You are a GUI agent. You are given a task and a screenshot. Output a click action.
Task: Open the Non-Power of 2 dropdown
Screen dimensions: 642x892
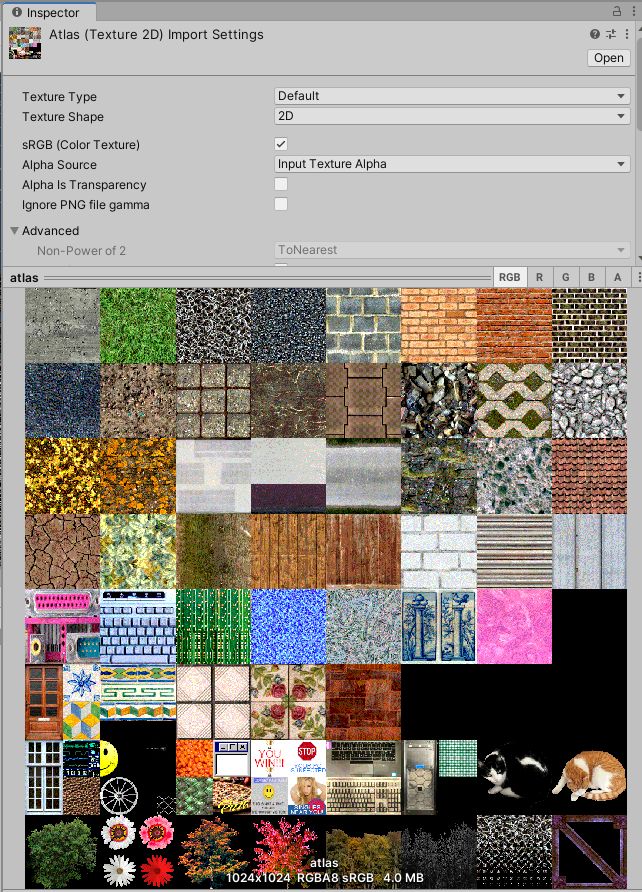click(452, 250)
